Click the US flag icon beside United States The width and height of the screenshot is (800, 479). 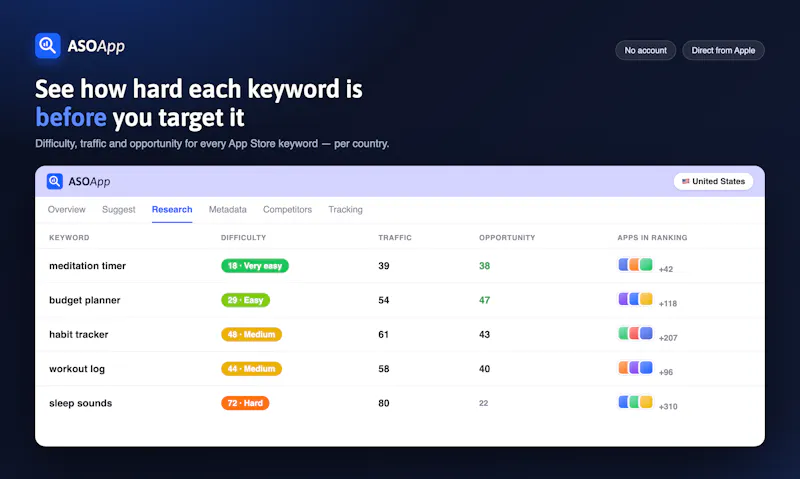[686, 181]
